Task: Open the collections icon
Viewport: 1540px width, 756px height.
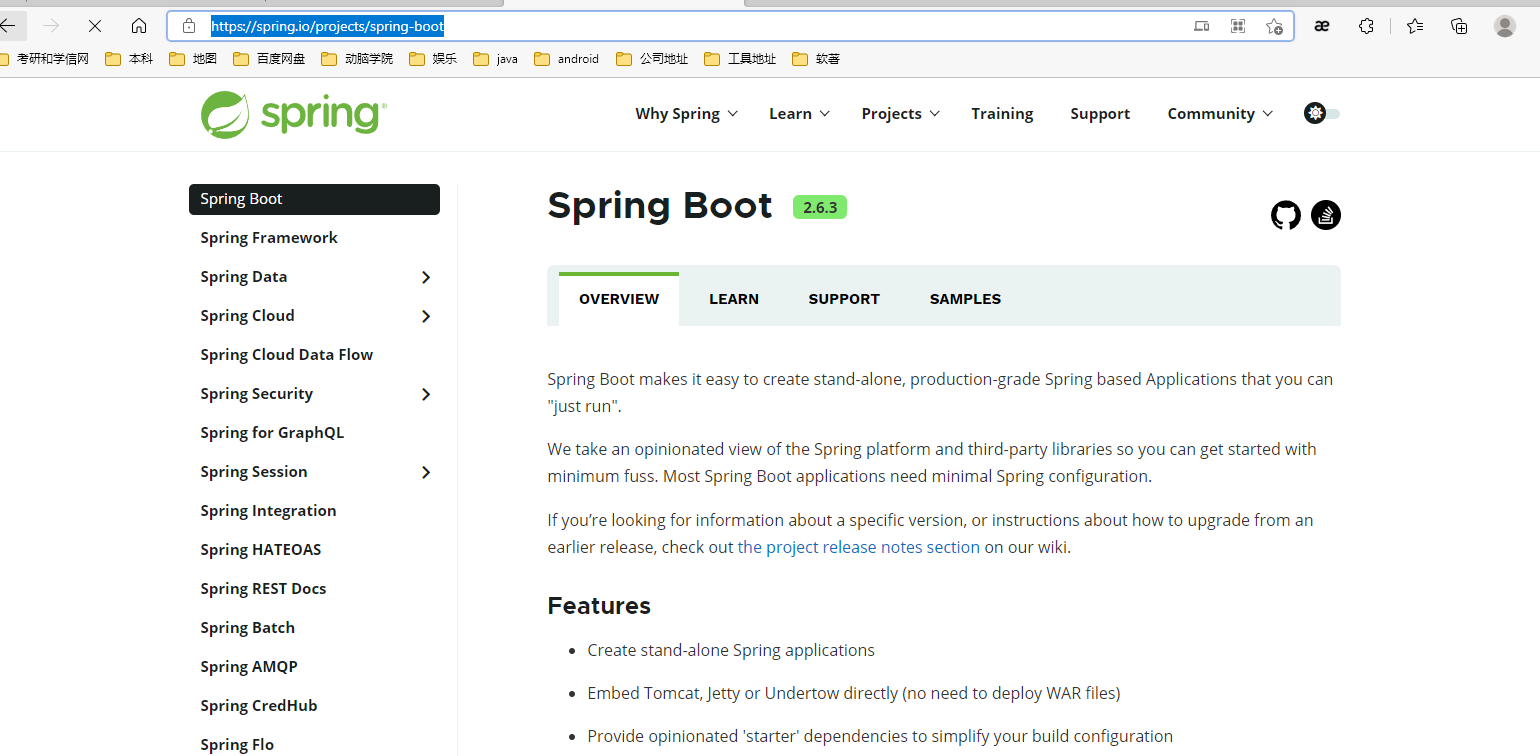Action: pyautogui.click(x=1459, y=26)
